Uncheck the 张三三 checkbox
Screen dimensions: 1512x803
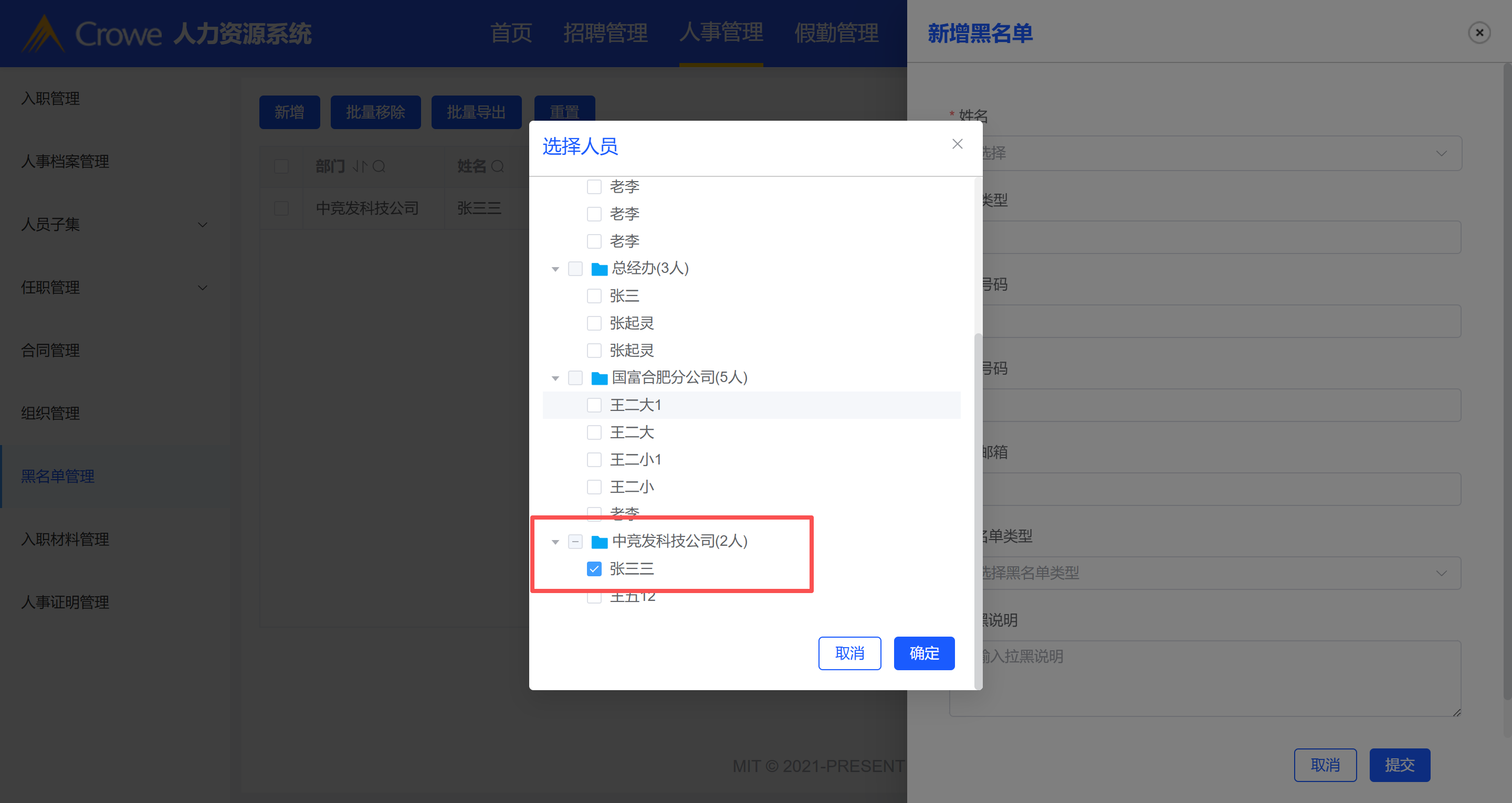coord(594,569)
